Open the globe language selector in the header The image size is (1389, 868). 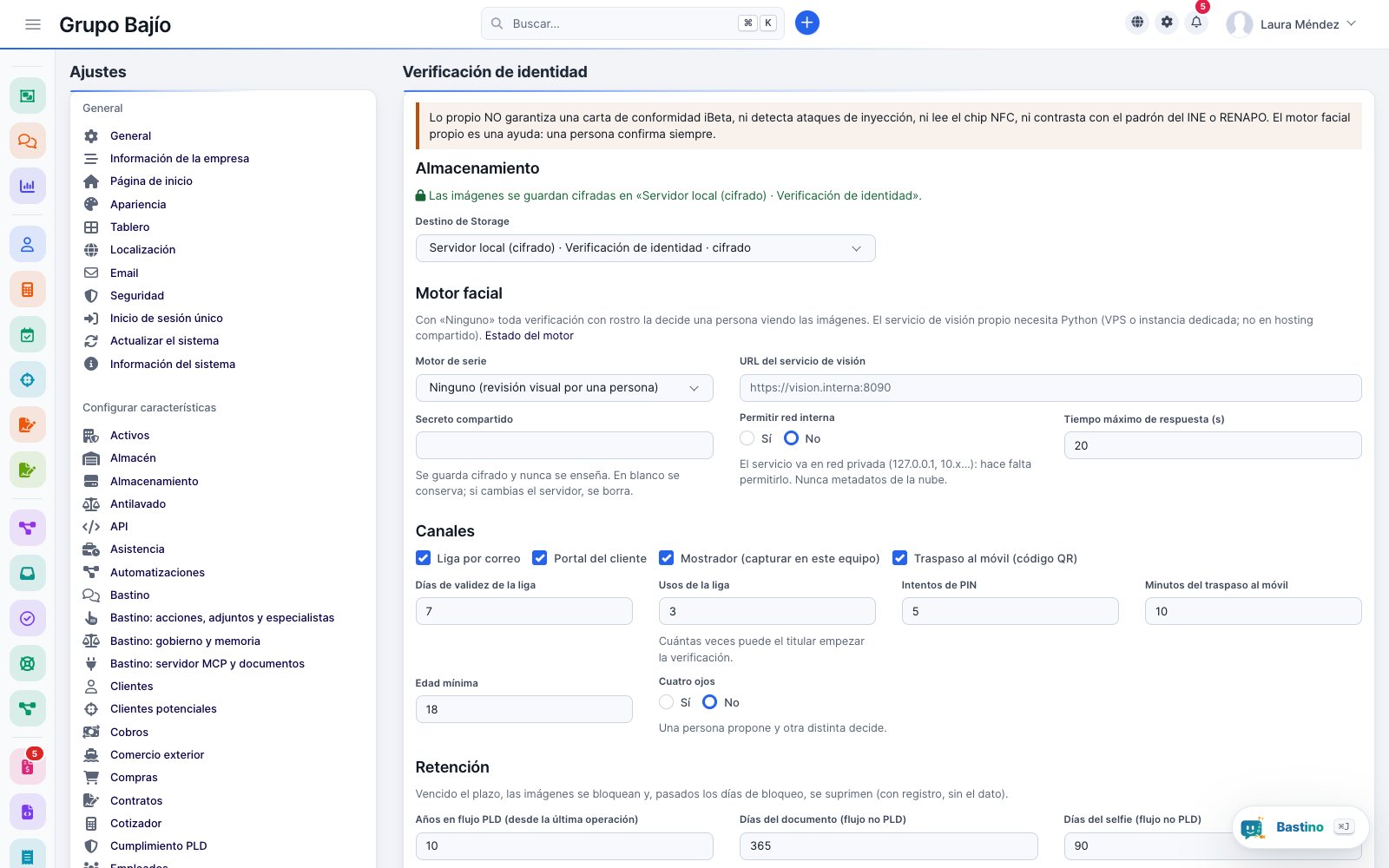tap(1137, 23)
